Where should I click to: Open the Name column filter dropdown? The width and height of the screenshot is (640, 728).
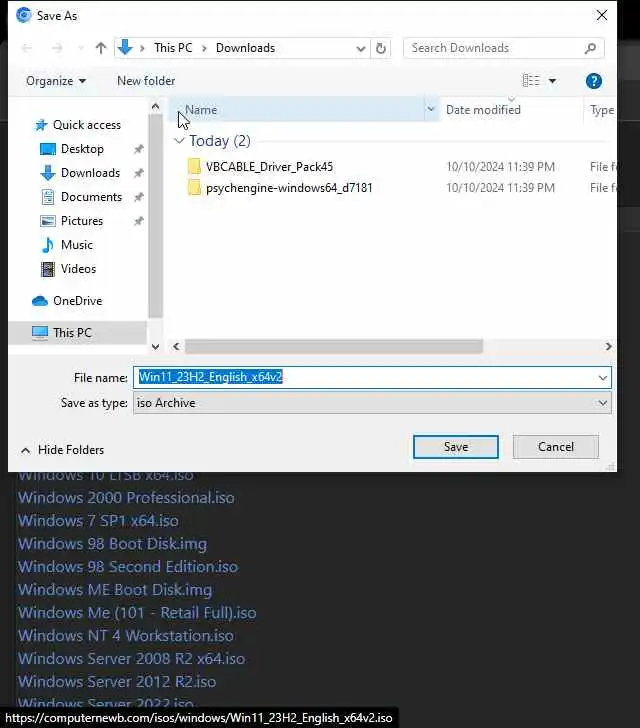click(x=431, y=110)
